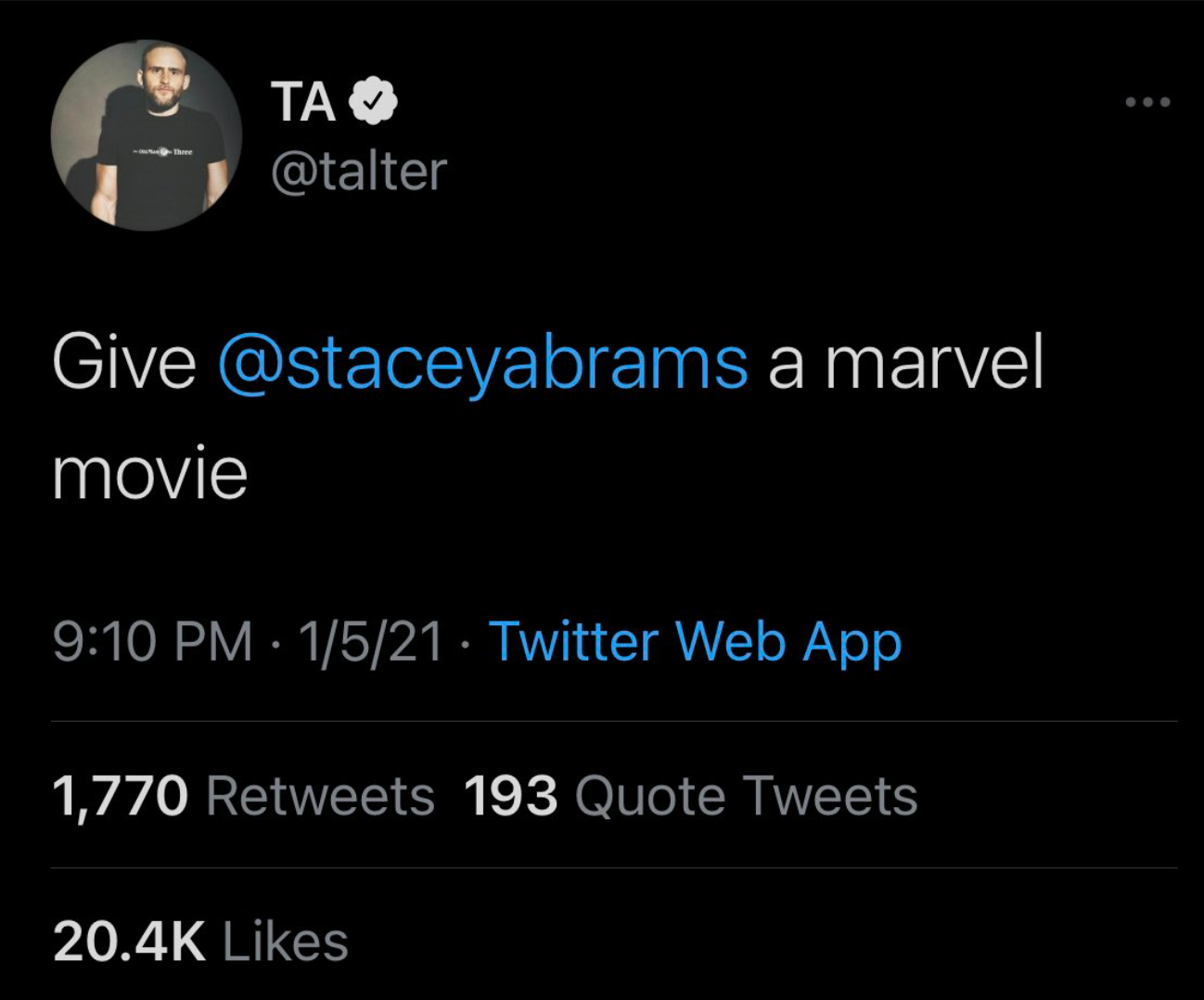This screenshot has width=1204, height=1000.
Task: Click the word Give in tweet
Action: click(124, 362)
